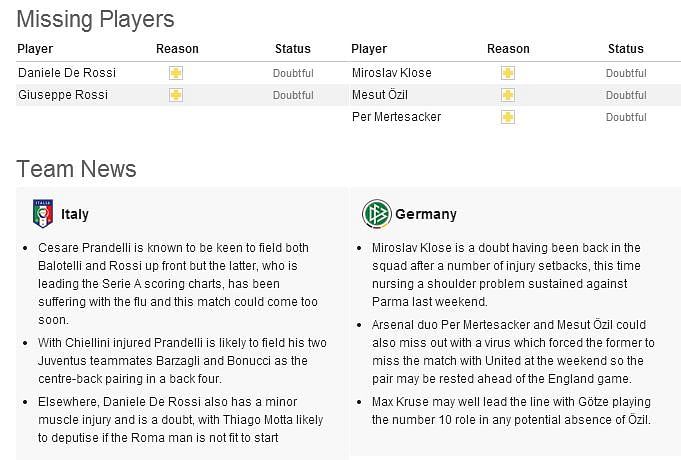Viewport: 681px width, 460px height.
Task: Click Miroslav Klose's injury reason icon
Action: pos(508,73)
